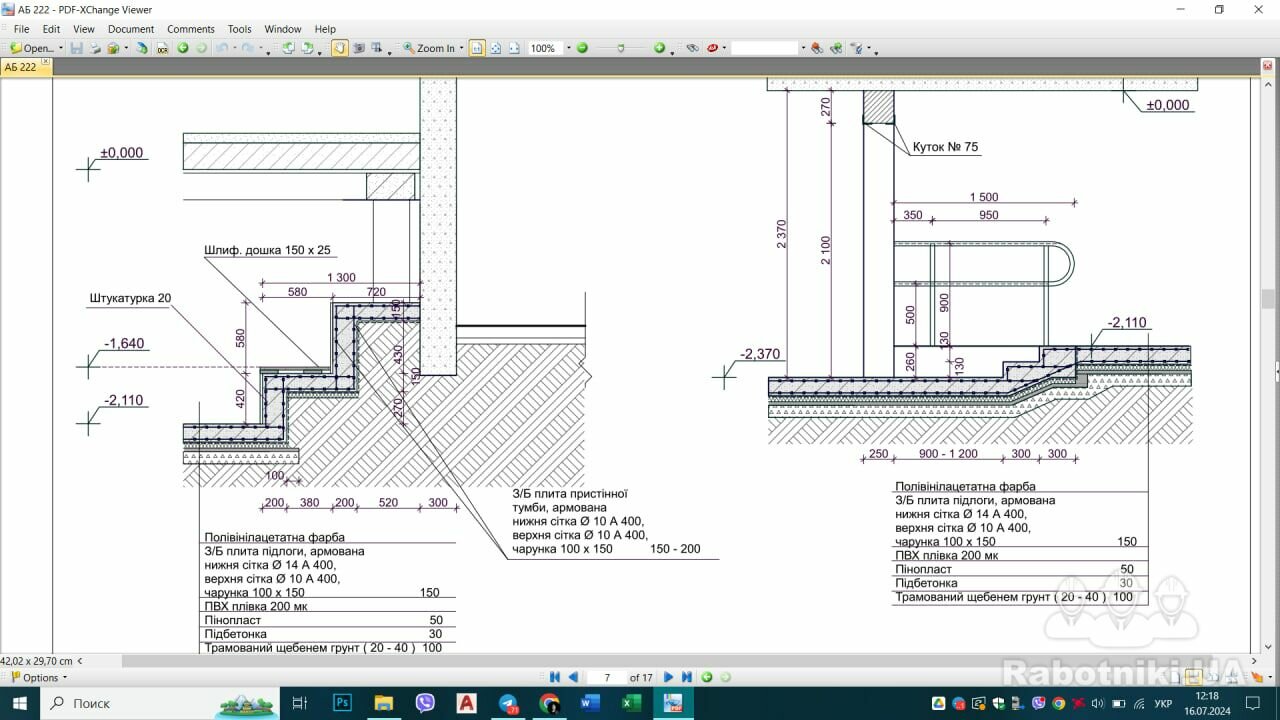Screen dimensions: 1280x720
Task: Open the Window menu
Action: point(283,29)
